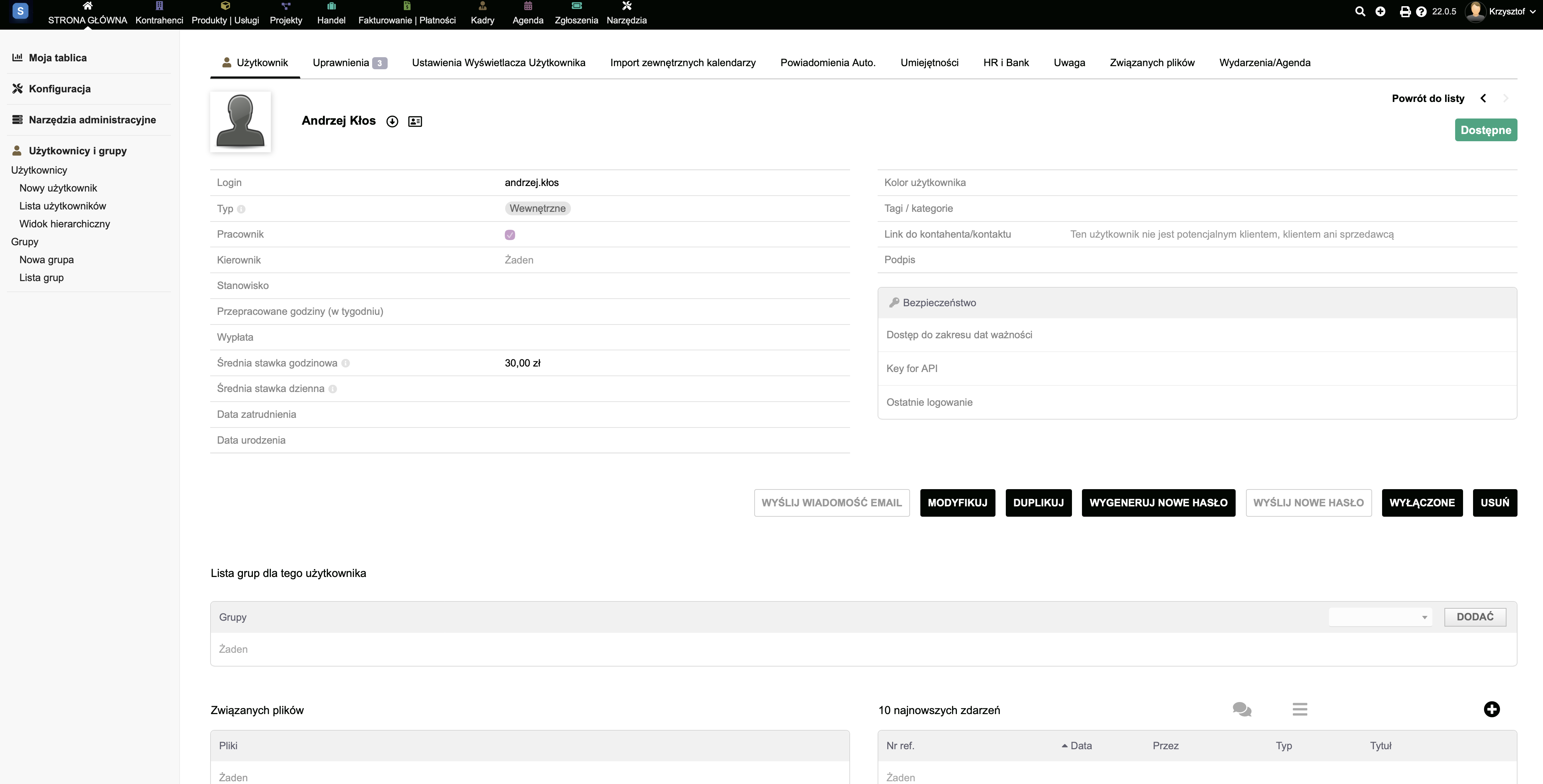Click the MODYFIKUJ button

[x=957, y=503]
